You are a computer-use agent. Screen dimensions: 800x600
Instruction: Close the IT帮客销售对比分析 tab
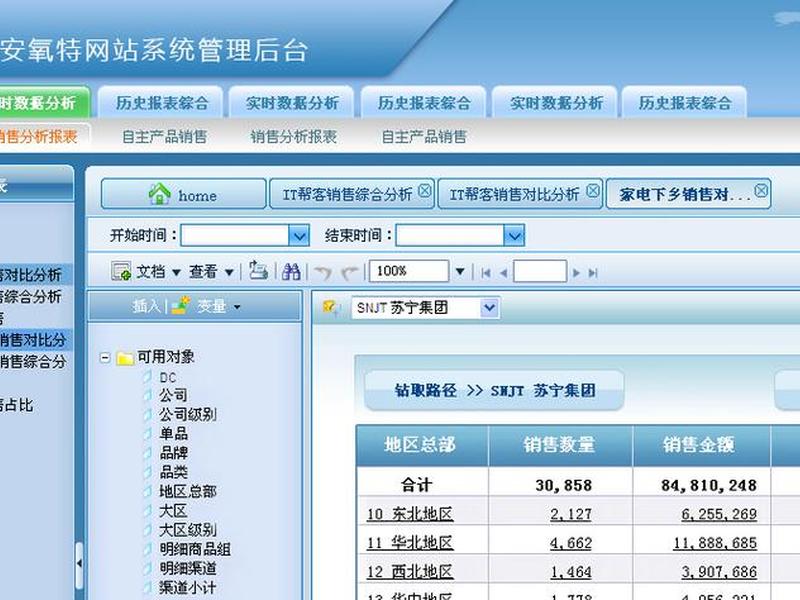pyautogui.click(x=592, y=191)
